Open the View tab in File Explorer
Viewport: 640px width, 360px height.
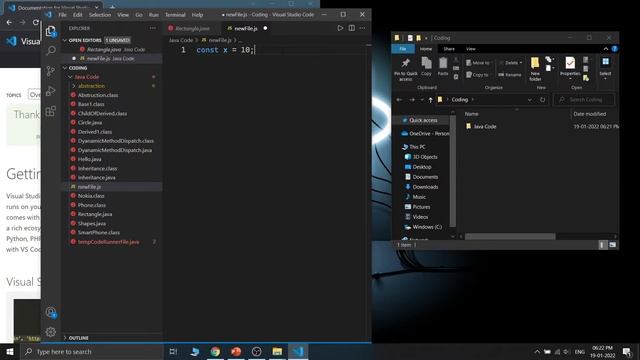(x=471, y=49)
